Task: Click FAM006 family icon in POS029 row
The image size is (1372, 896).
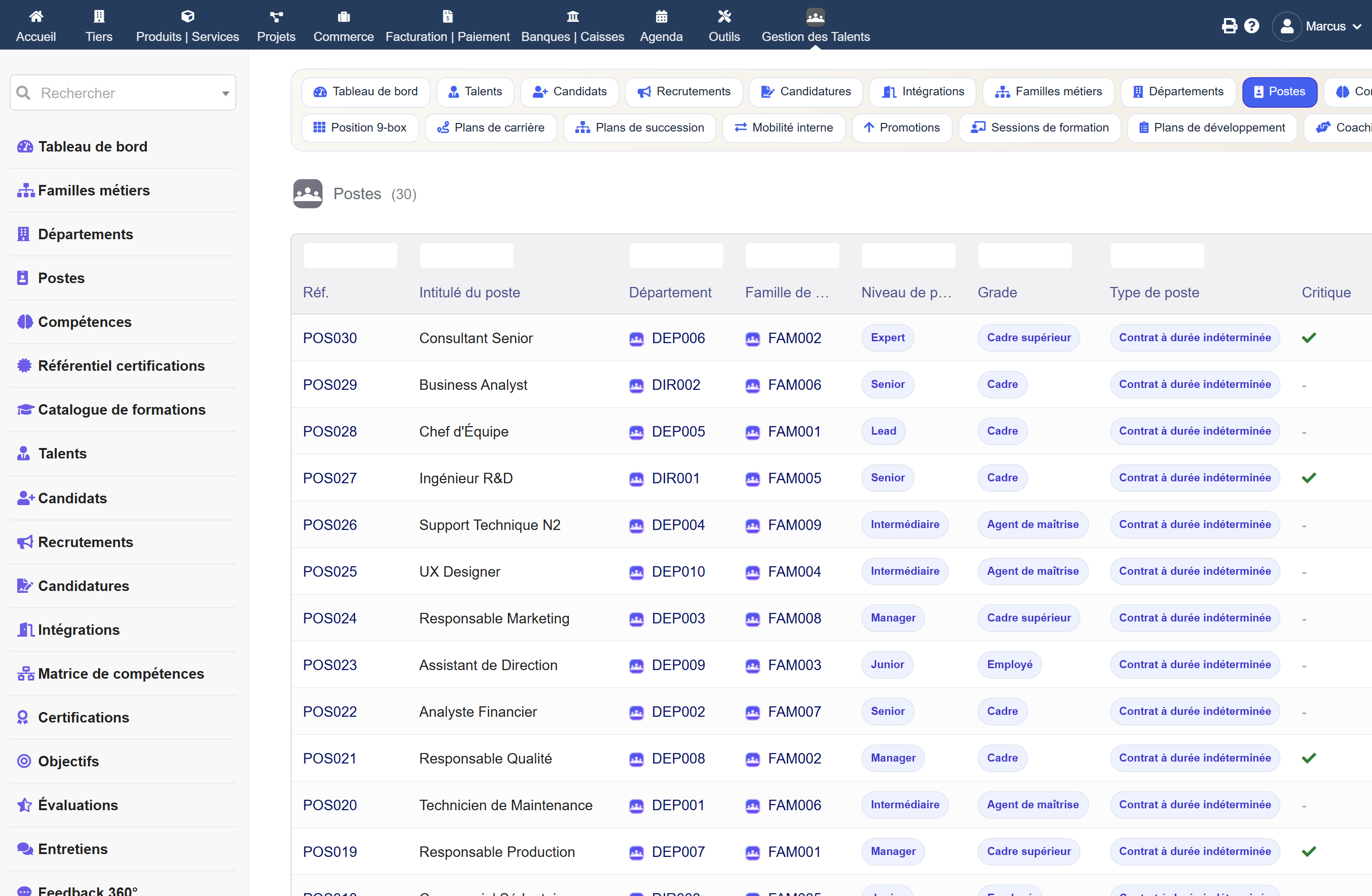Action: [752, 385]
